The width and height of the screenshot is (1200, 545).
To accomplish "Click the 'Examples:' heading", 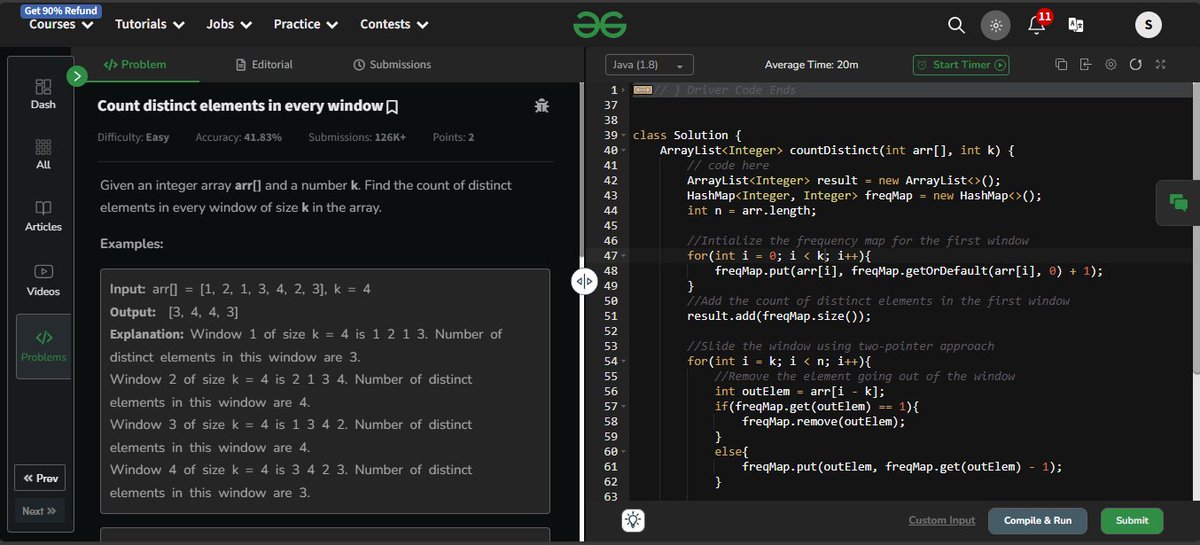I will pos(131,244).
